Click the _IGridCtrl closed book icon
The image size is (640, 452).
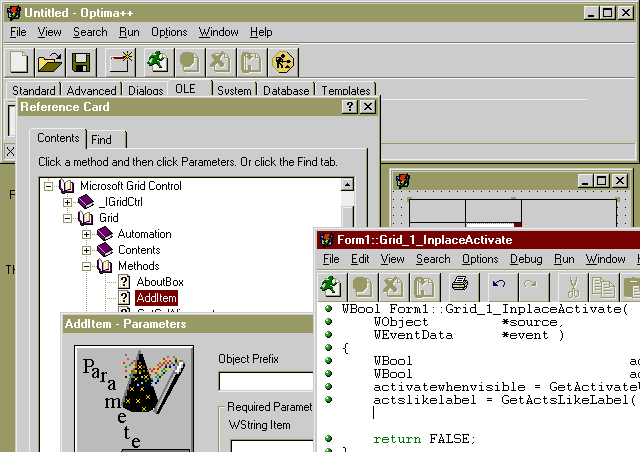[86, 202]
